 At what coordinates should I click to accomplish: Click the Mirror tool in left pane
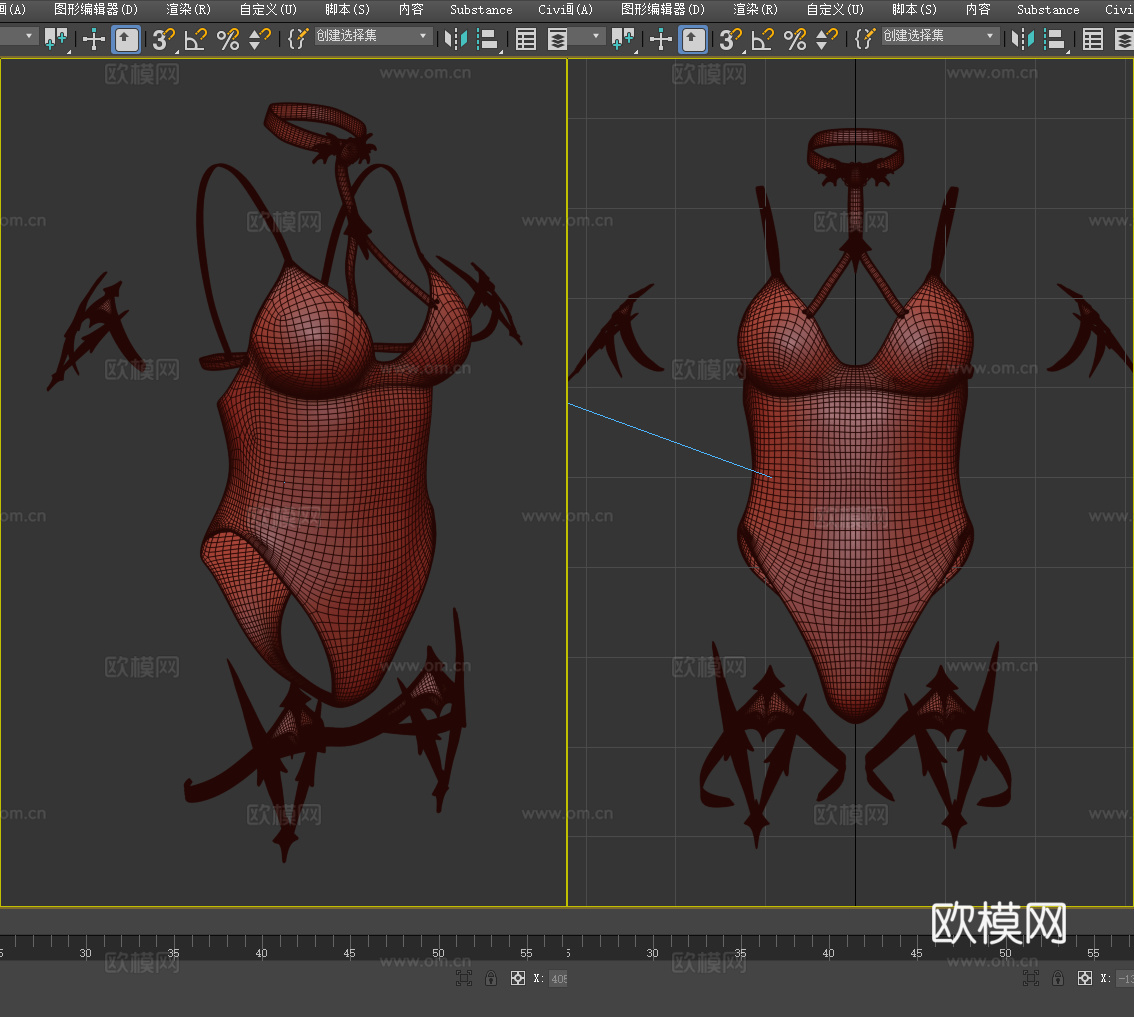455,39
